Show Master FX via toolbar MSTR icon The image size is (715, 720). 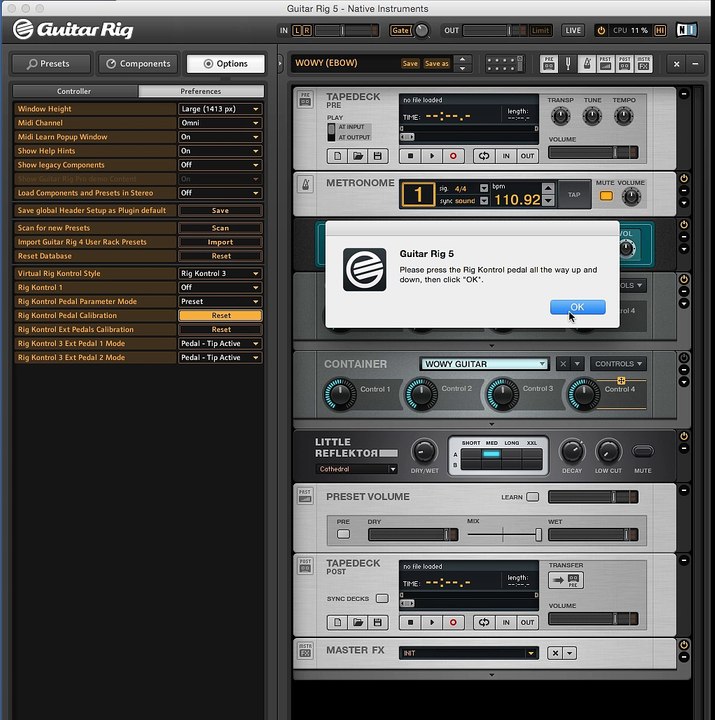pos(643,64)
